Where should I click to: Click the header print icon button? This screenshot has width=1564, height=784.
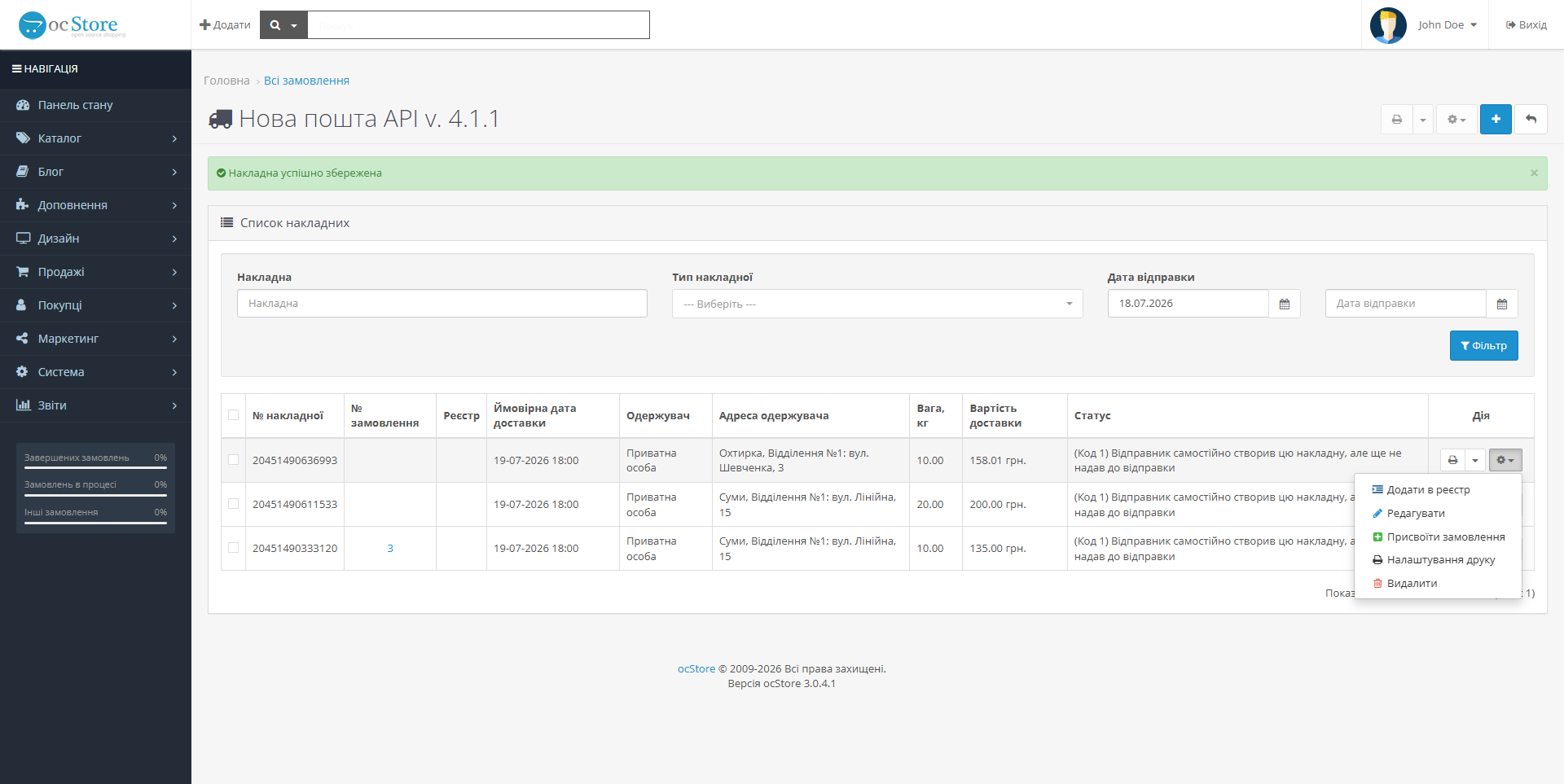click(x=1397, y=120)
